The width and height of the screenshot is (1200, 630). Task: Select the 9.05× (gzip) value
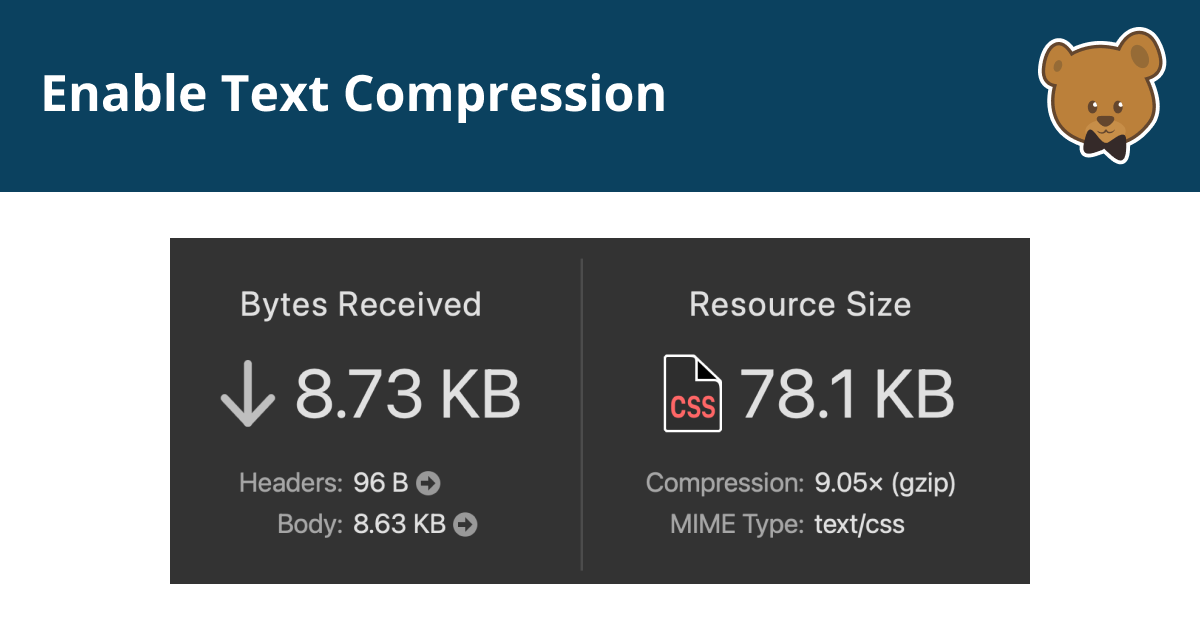click(x=886, y=484)
